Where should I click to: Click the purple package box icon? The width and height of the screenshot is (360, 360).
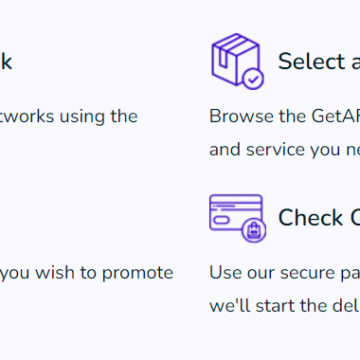click(x=237, y=61)
